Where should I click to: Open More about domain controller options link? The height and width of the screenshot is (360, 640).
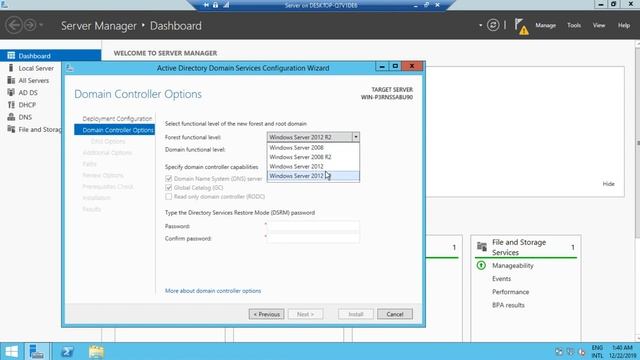tap(213, 291)
